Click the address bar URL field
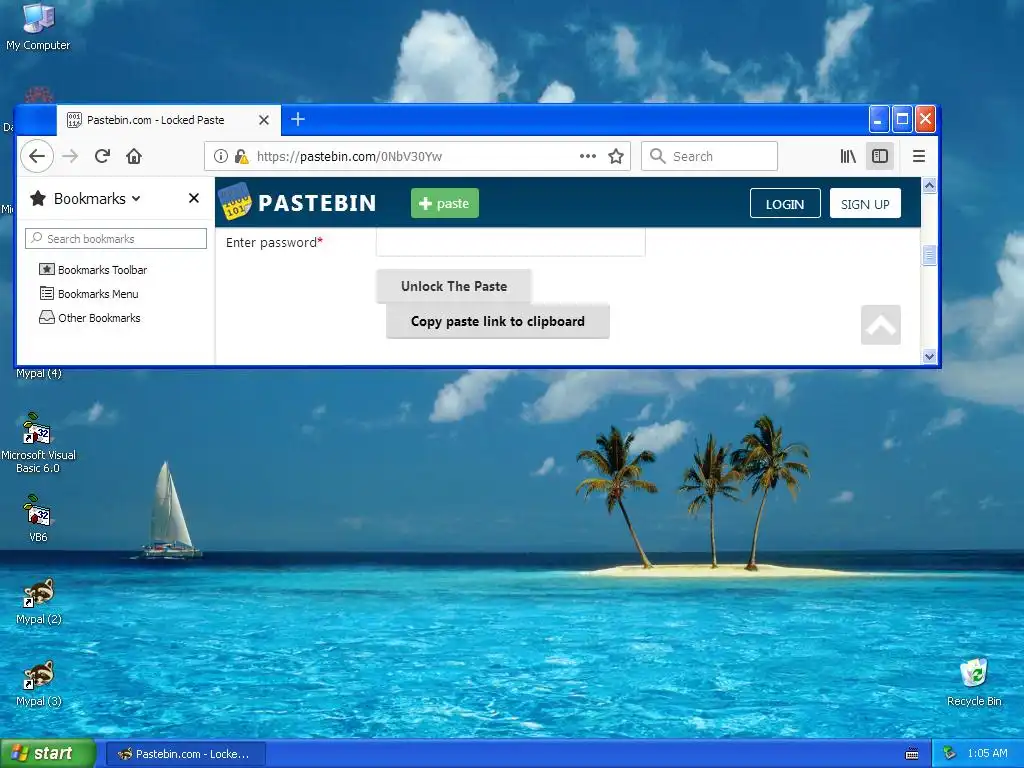Viewport: 1024px width, 768px height. click(417, 156)
